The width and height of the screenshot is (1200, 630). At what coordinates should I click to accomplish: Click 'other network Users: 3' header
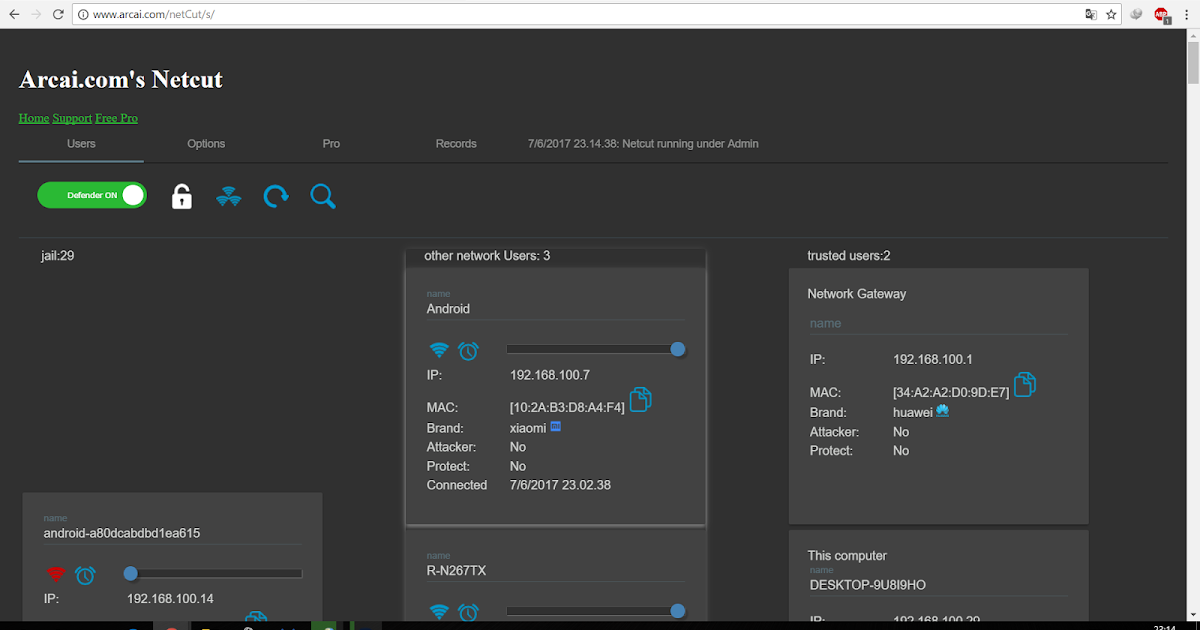point(487,256)
